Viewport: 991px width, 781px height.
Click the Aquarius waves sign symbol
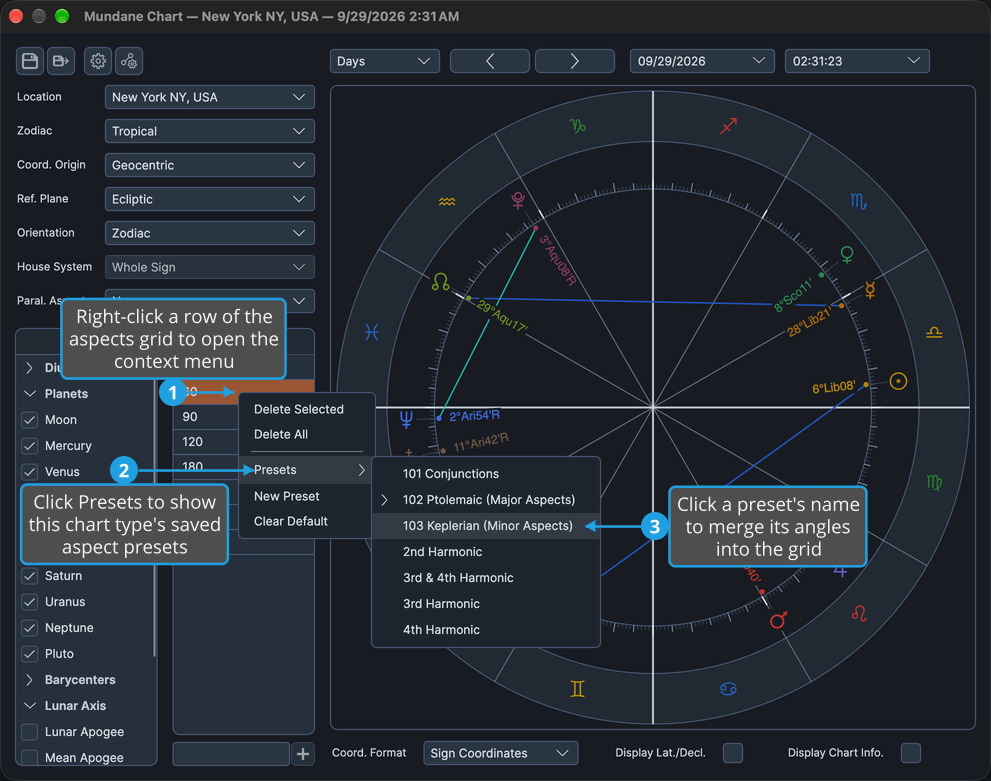(x=447, y=202)
